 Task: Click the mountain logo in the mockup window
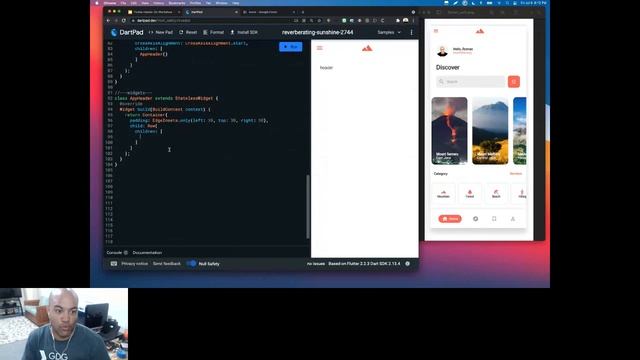480,31
